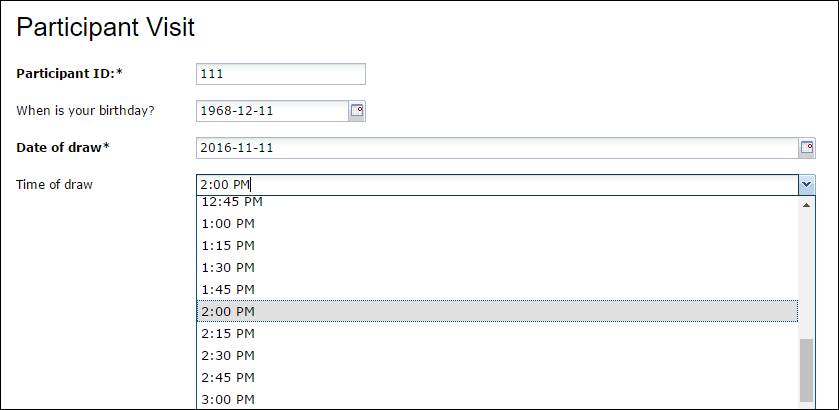Select 2:15 PM from the list
The height and width of the screenshot is (410, 839).
(x=497, y=333)
